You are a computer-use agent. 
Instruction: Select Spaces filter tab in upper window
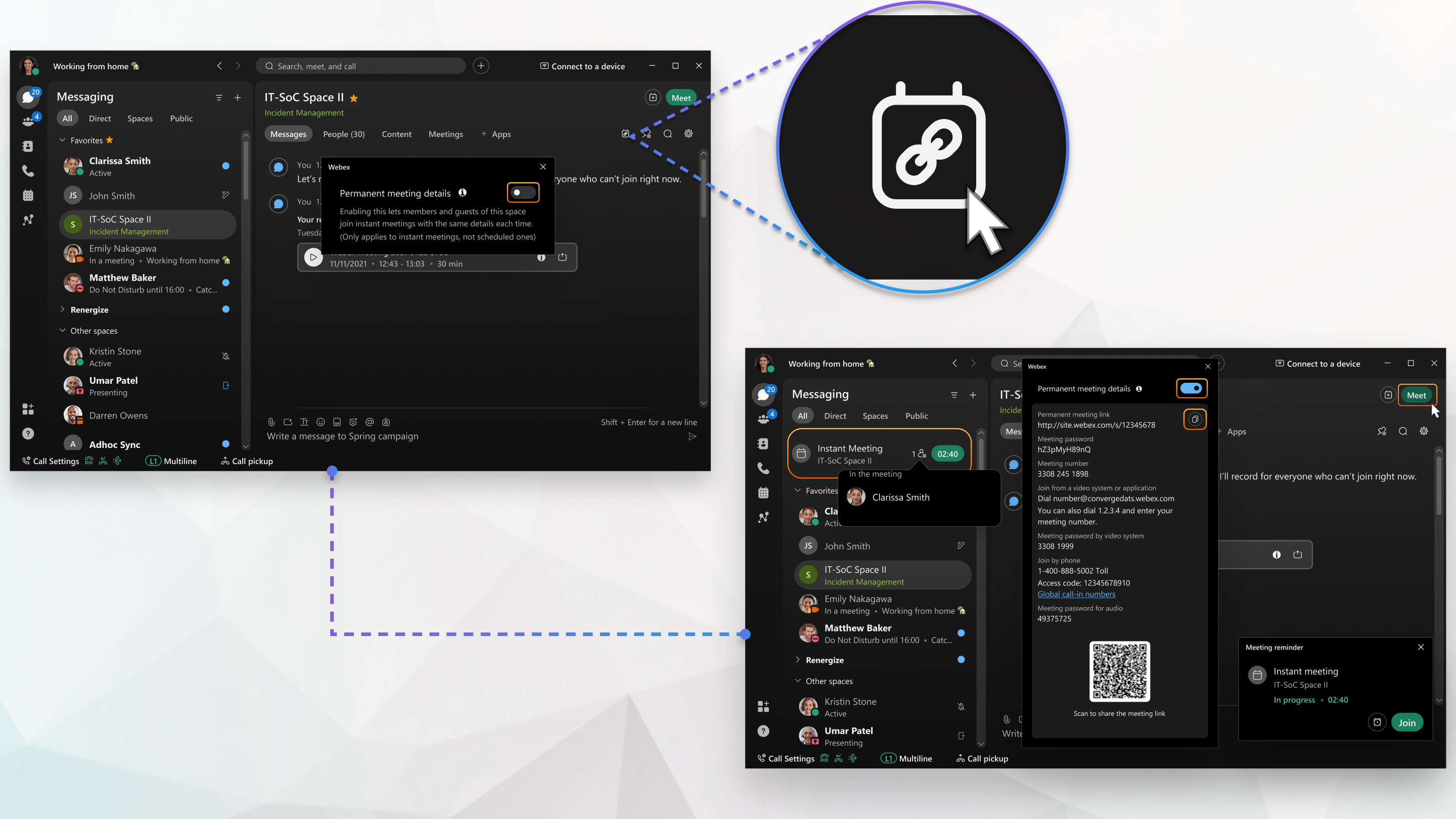tap(140, 118)
